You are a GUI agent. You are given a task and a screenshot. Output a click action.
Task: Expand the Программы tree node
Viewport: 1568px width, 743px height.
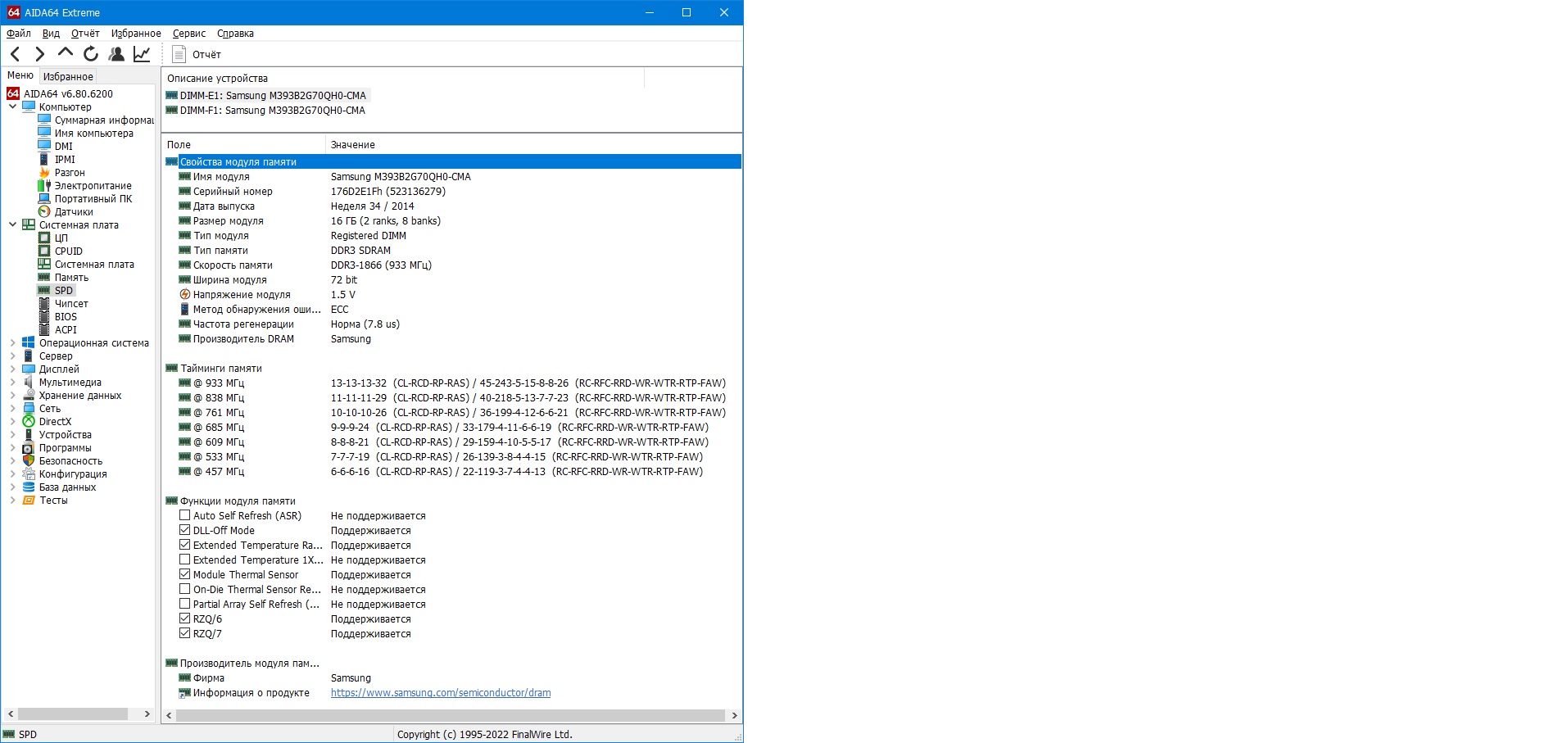12,447
